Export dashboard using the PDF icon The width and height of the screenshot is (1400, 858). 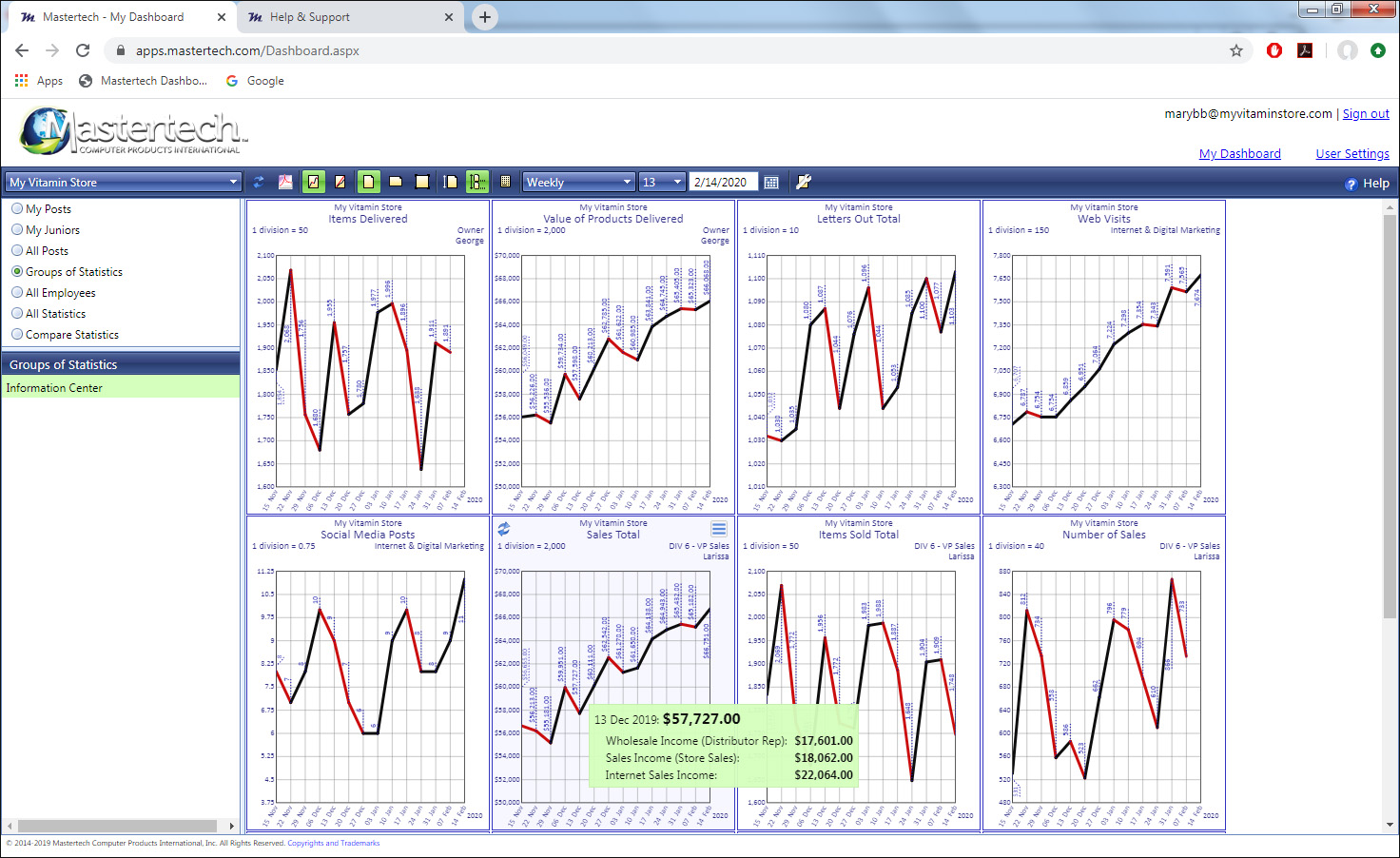pos(285,182)
